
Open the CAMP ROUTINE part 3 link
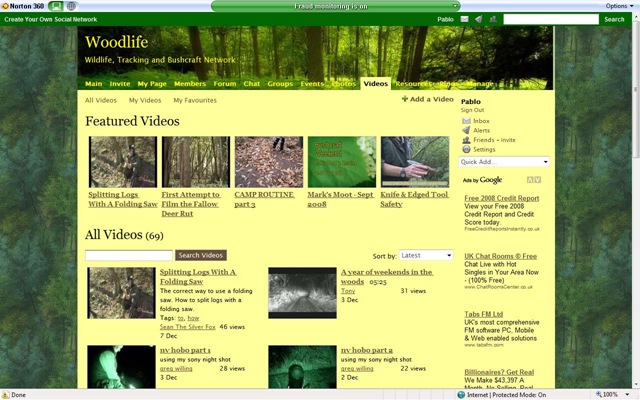(264, 199)
